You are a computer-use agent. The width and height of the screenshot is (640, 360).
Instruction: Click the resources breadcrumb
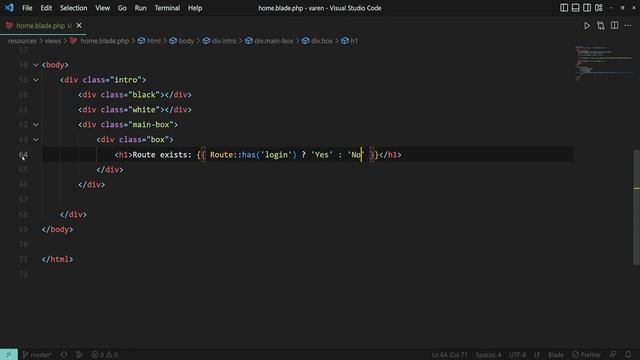pos(22,41)
